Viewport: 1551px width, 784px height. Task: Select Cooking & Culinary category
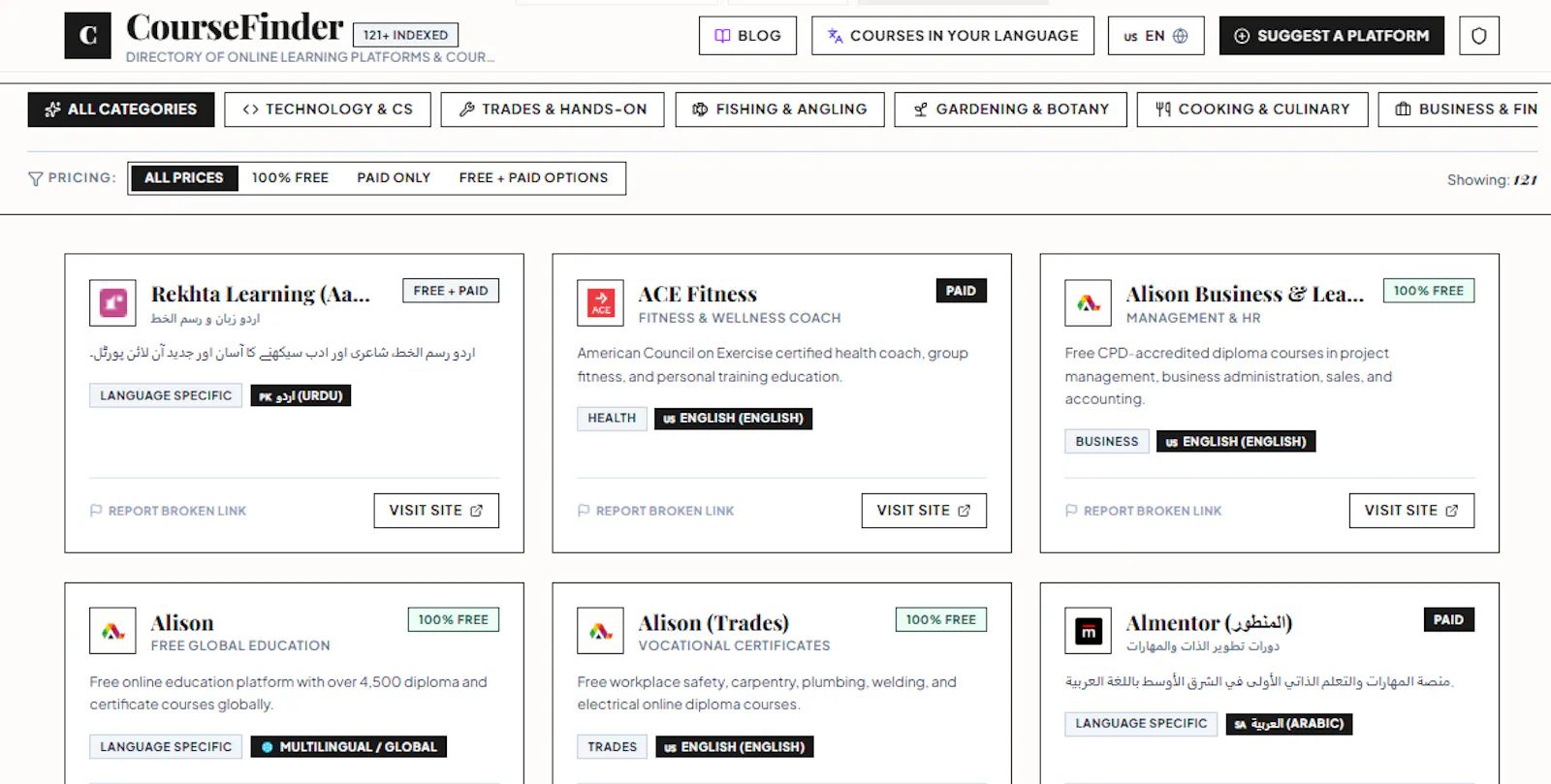1252,110
